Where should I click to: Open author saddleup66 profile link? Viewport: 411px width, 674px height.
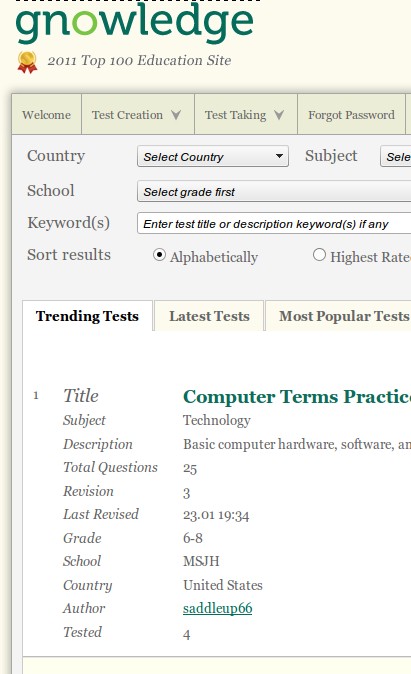[x=218, y=608]
